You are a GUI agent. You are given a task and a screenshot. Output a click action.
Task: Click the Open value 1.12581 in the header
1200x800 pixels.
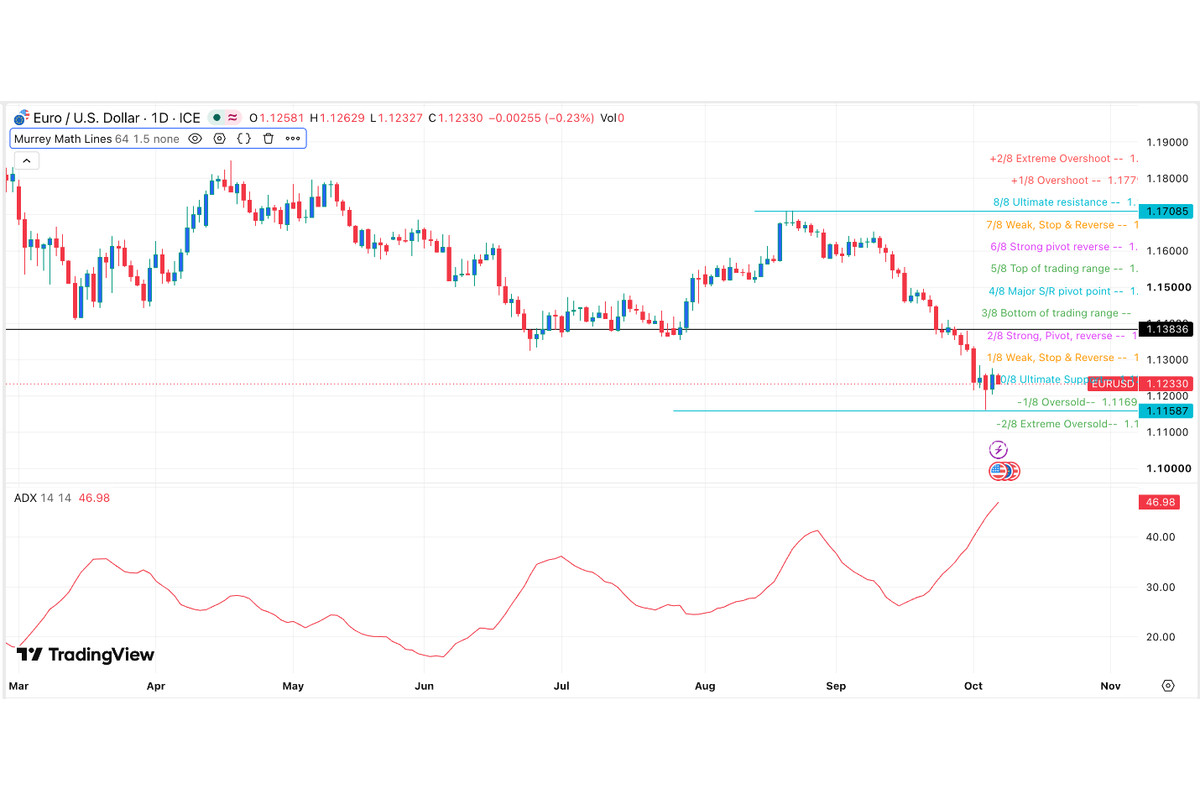[x=280, y=118]
